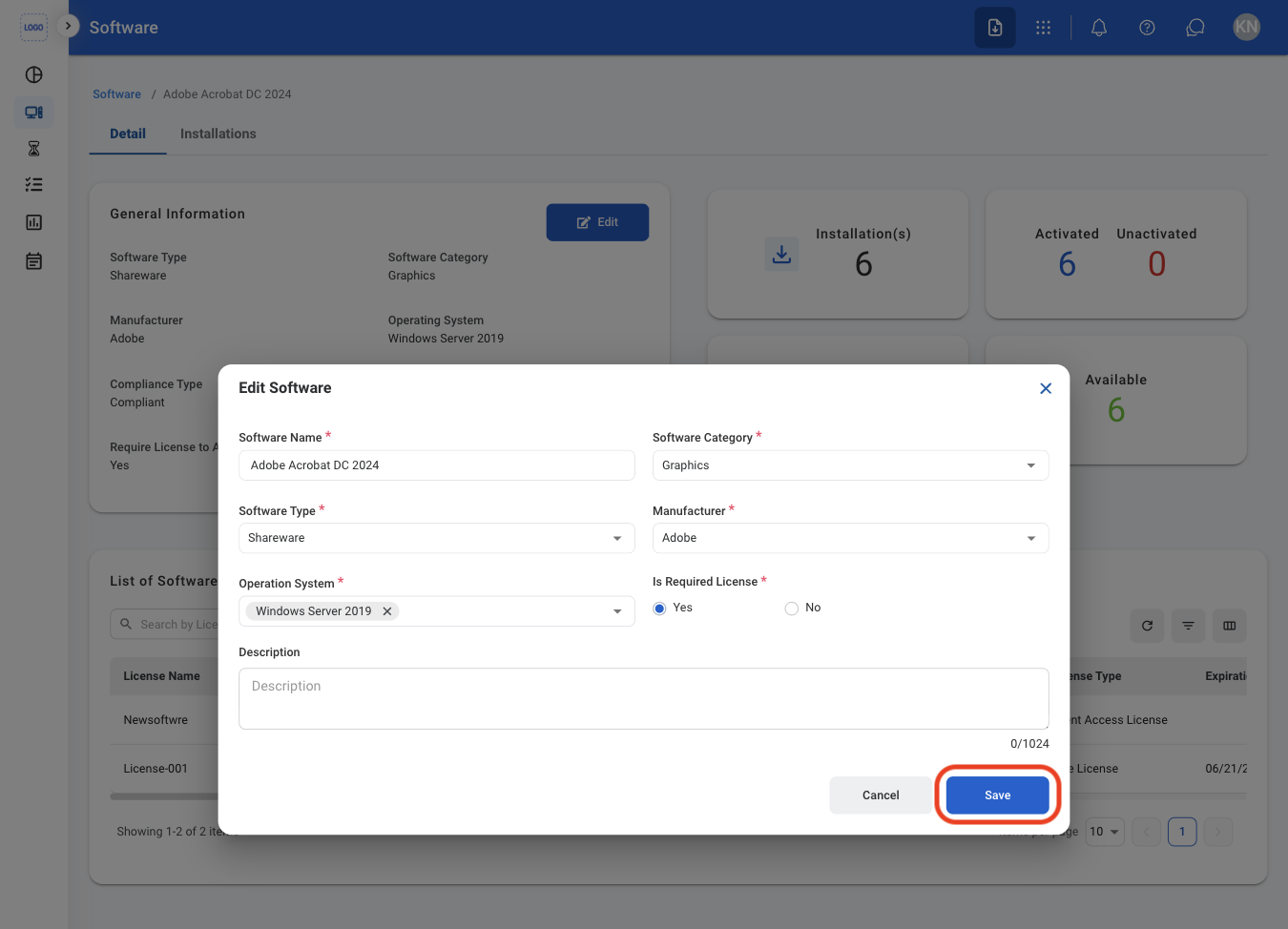
Task: Switch to the Detail tab
Action: (x=128, y=134)
